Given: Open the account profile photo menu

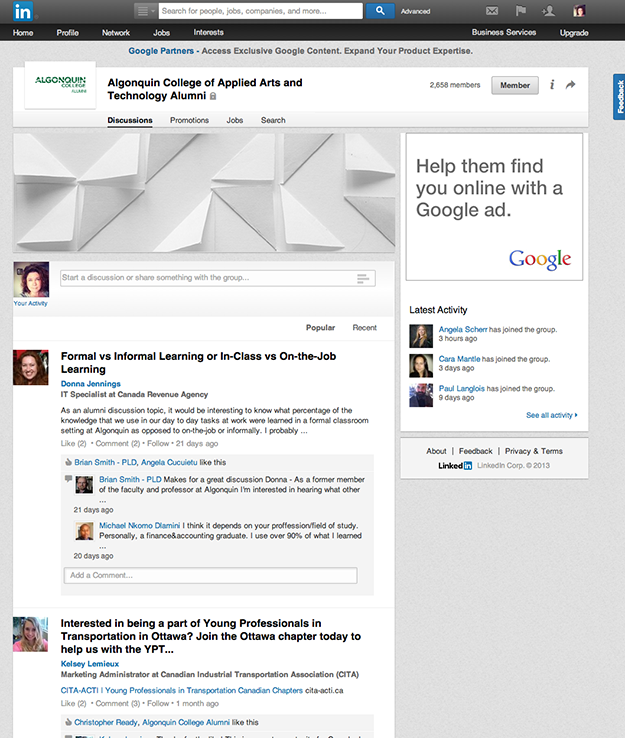Looking at the screenshot, I should point(579,10).
